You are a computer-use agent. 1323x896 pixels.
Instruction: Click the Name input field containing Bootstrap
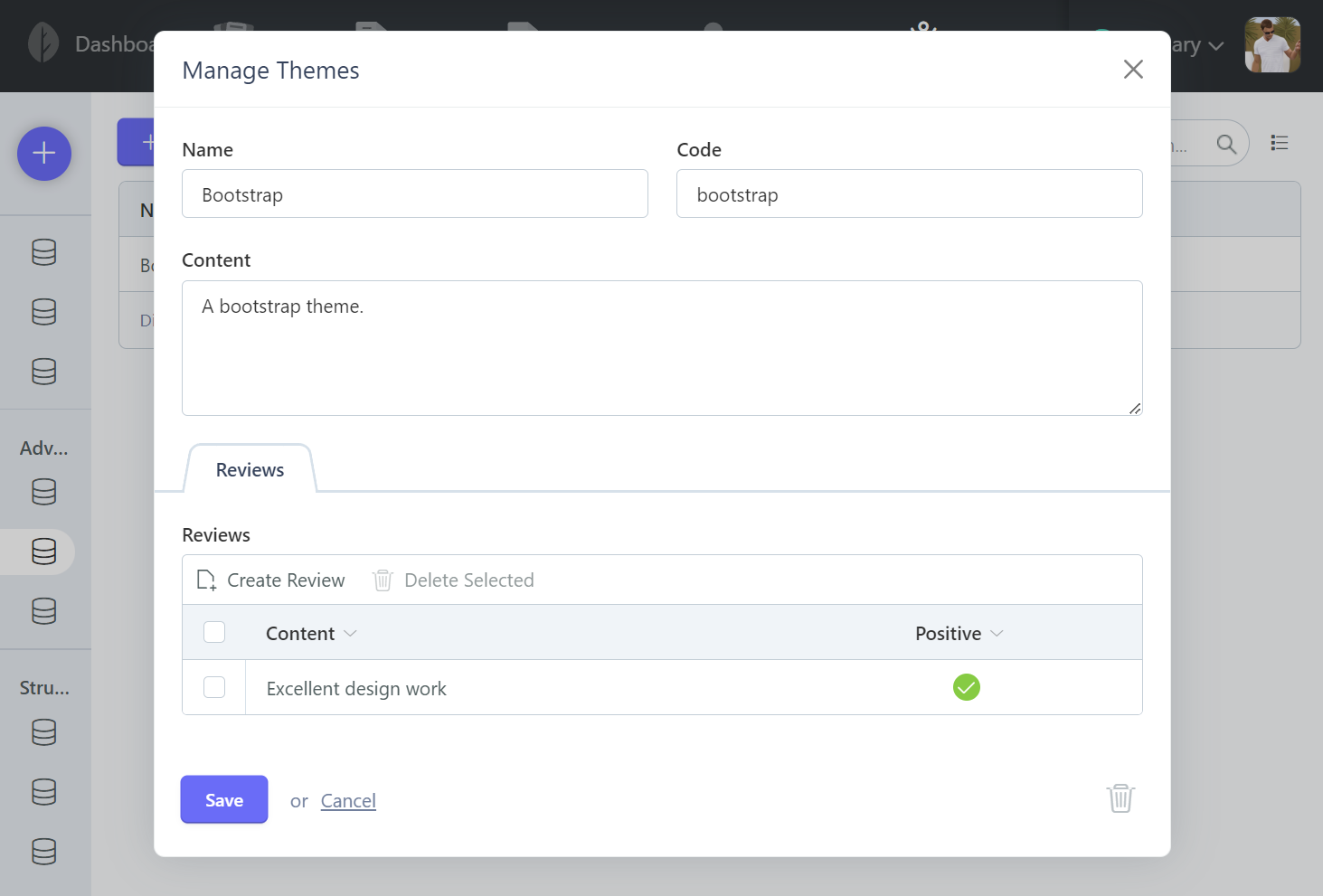point(415,193)
